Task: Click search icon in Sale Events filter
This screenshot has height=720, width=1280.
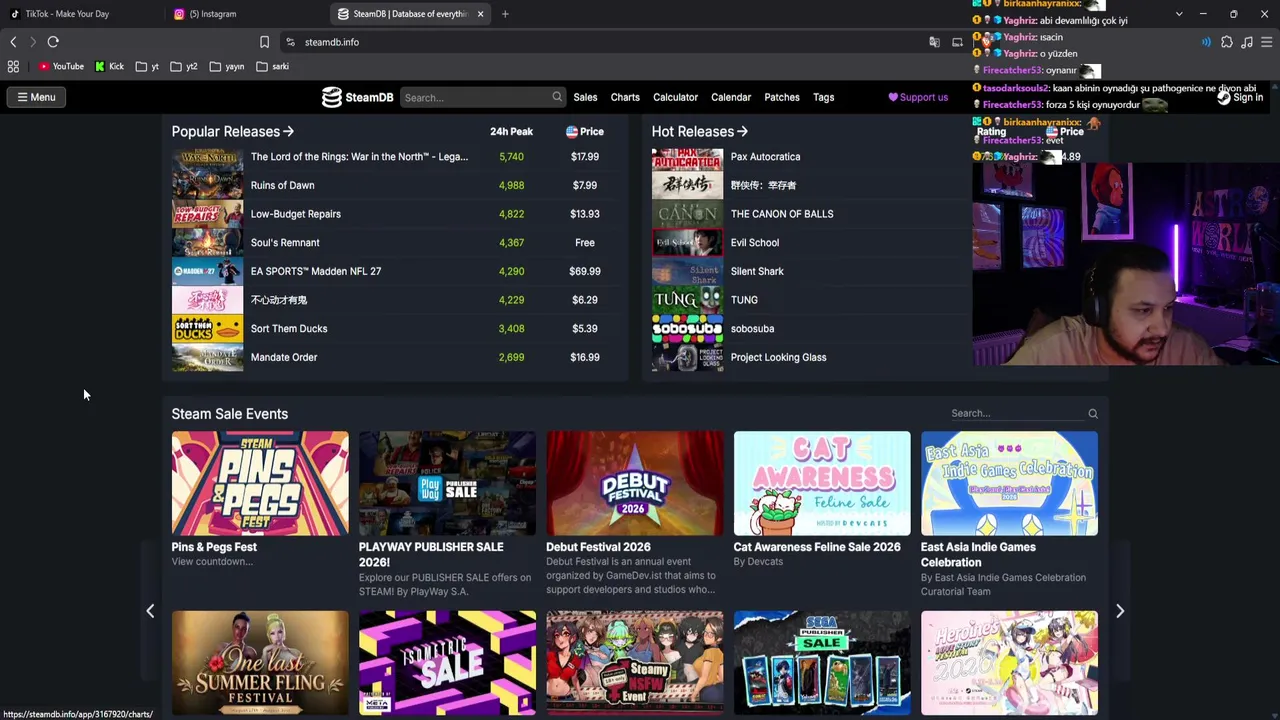Action: pyautogui.click(x=1093, y=413)
